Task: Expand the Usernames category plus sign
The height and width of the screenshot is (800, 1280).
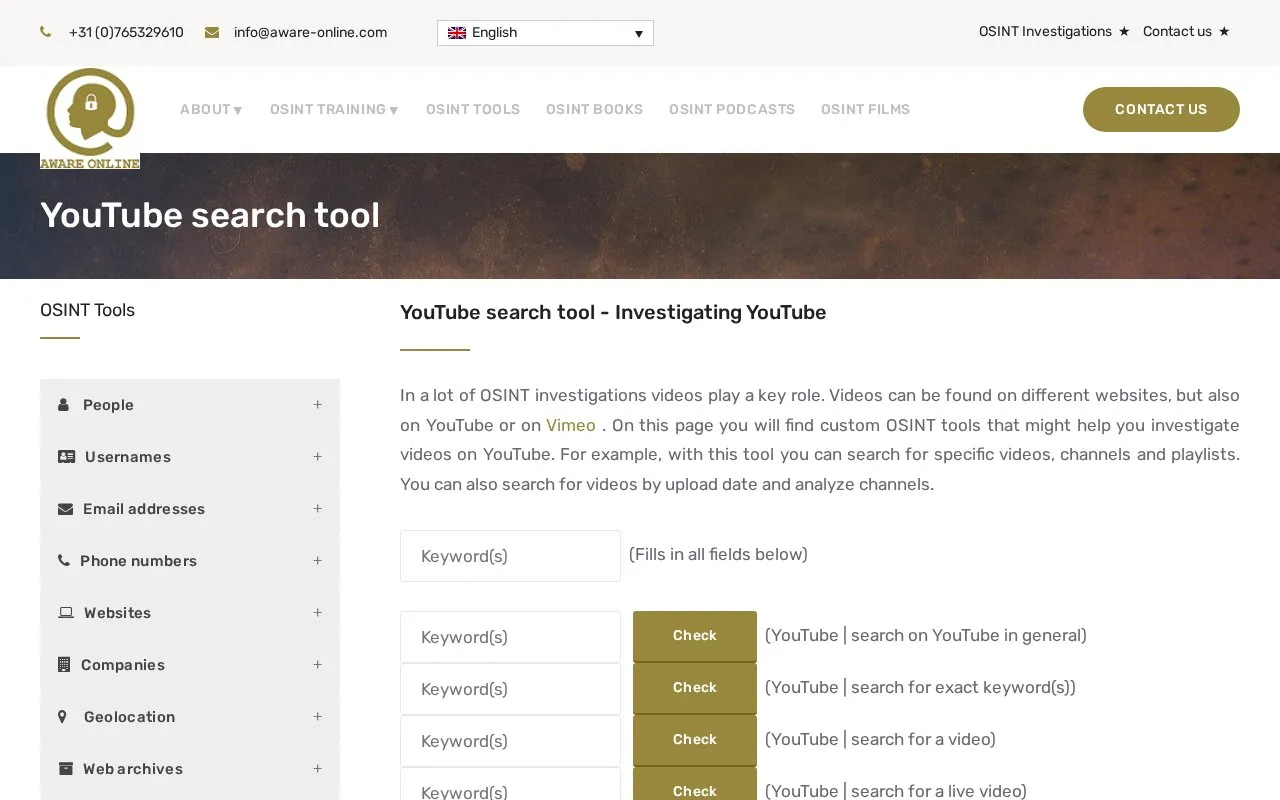Action: [317, 457]
